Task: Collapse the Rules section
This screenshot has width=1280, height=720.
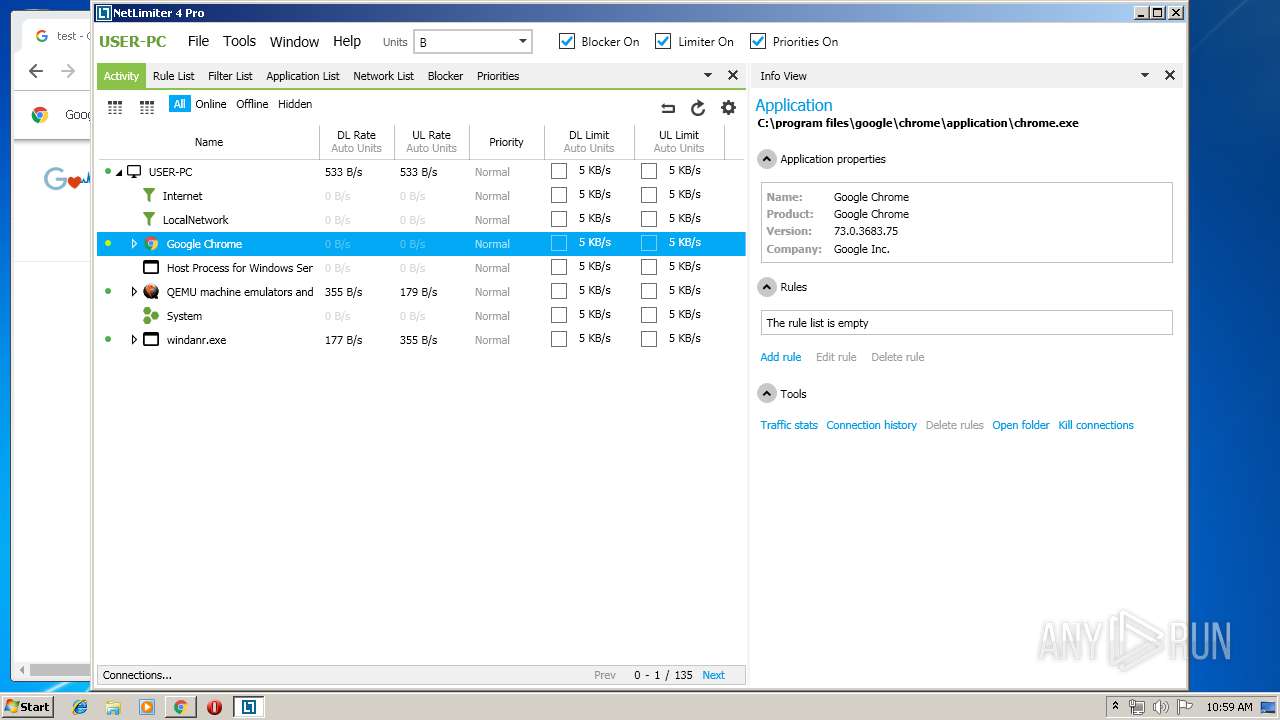Action: tap(767, 287)
